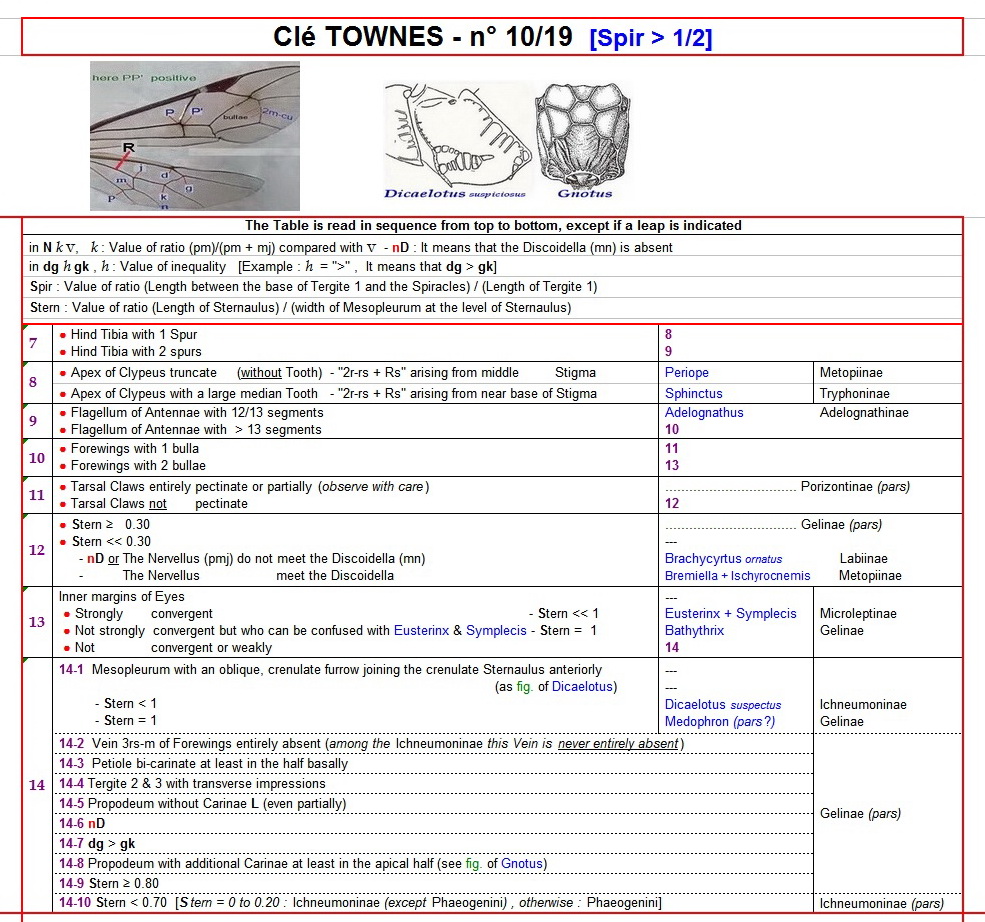Open the Sphinctus genus link
This screenshot has height=922, width=985.
point(693,394)
